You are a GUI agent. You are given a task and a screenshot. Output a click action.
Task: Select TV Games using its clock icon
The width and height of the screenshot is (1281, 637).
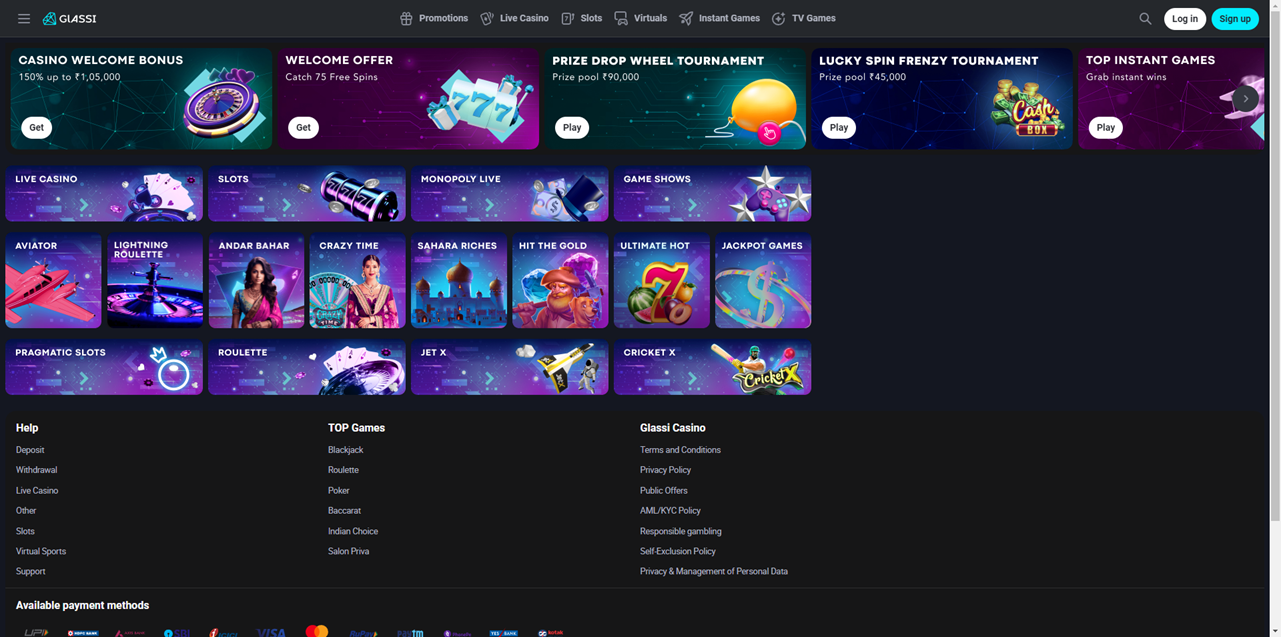[778, 18]
